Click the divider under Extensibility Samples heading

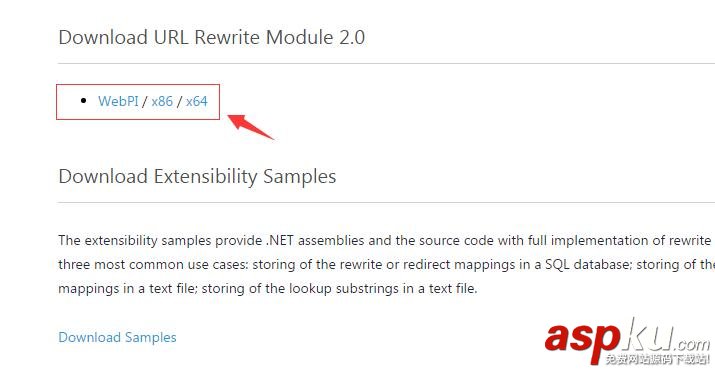click(386, 202)
